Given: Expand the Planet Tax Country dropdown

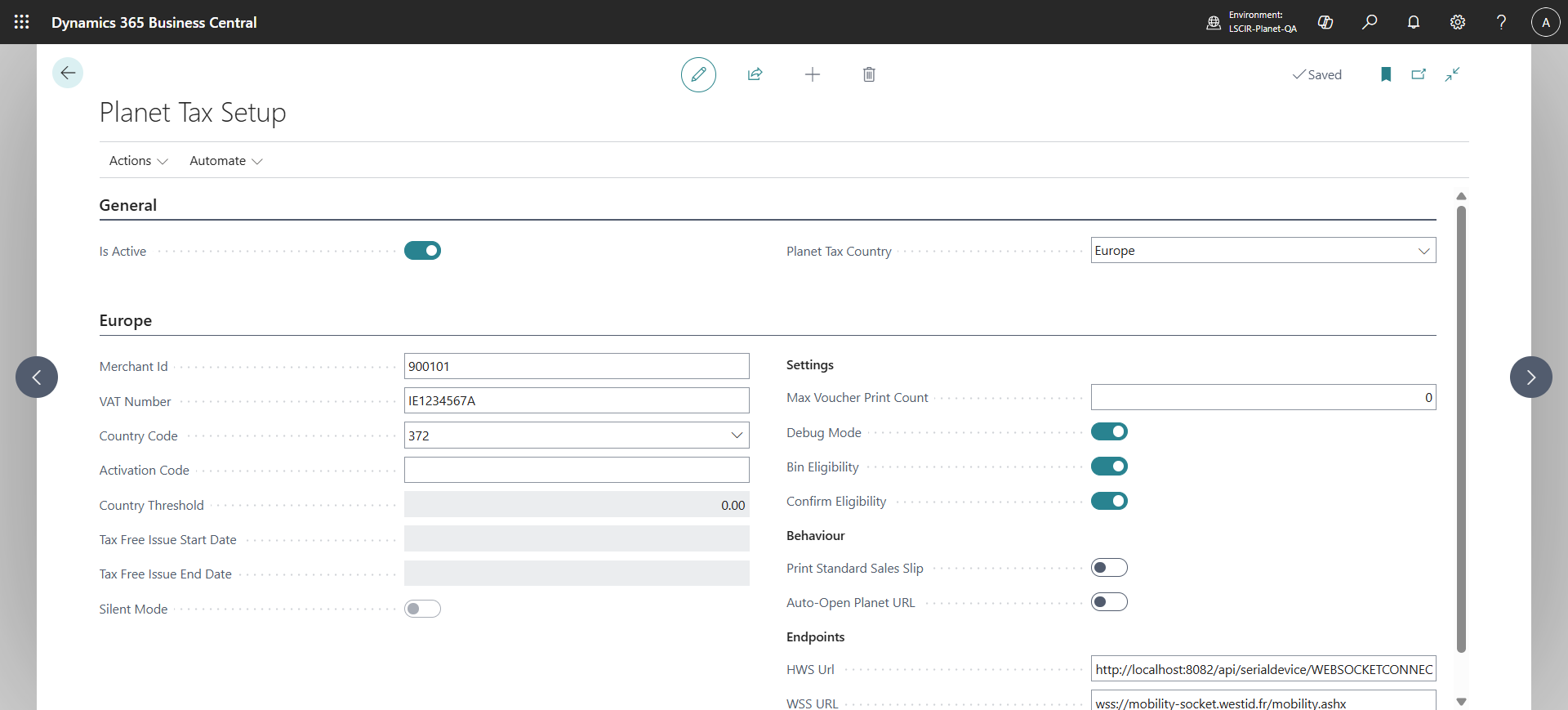Looking at the screenshot, I should [x=1423, y=251].
